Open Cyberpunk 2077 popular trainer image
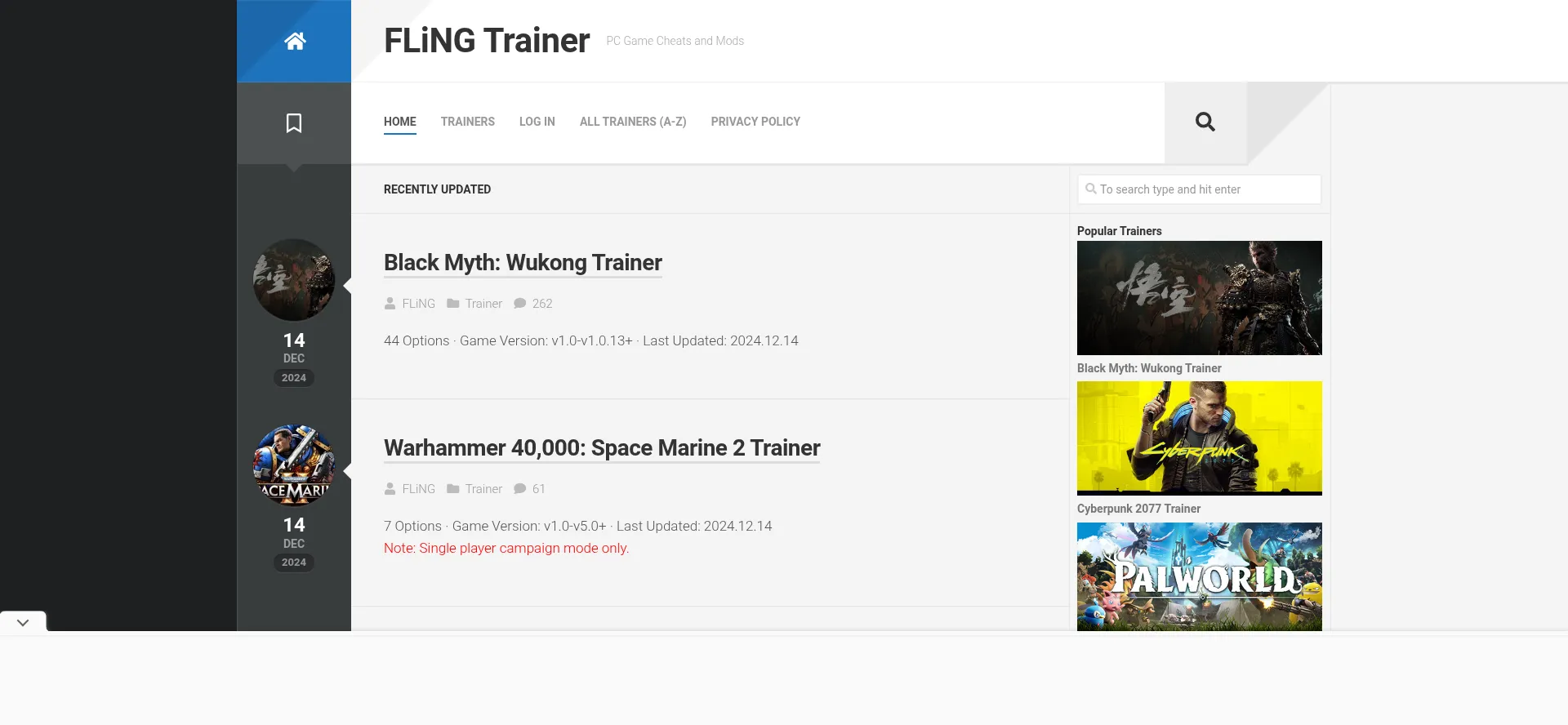1568x725 pixels. pos(1200,438)
